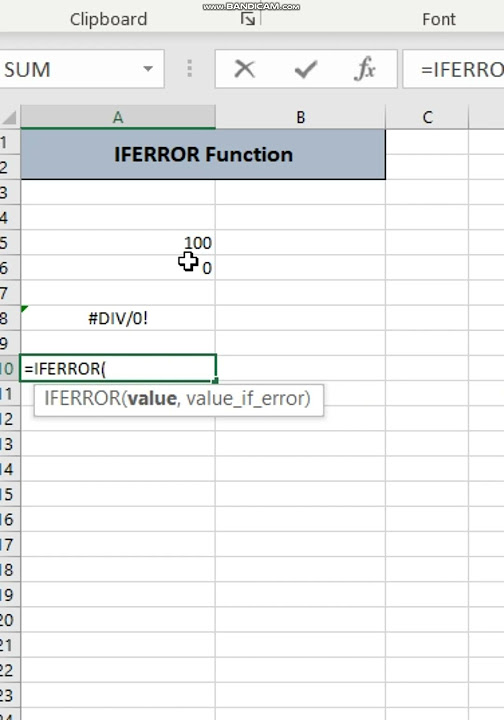
Task: Click the Select All corner triangle
Action: pyautogui.click(x=10, y=118)
